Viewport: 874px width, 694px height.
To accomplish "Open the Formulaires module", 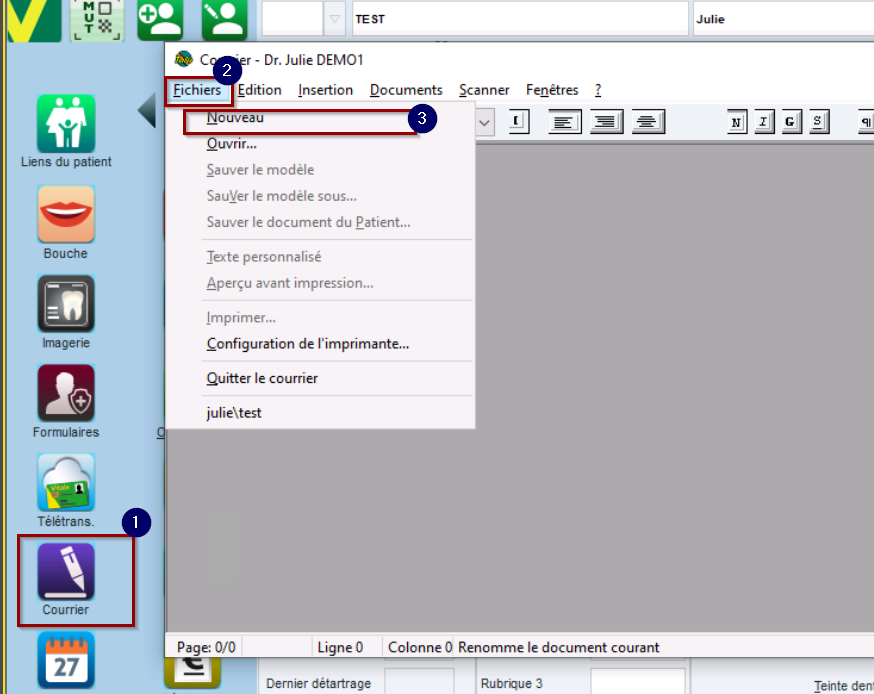I will point(66,393).
